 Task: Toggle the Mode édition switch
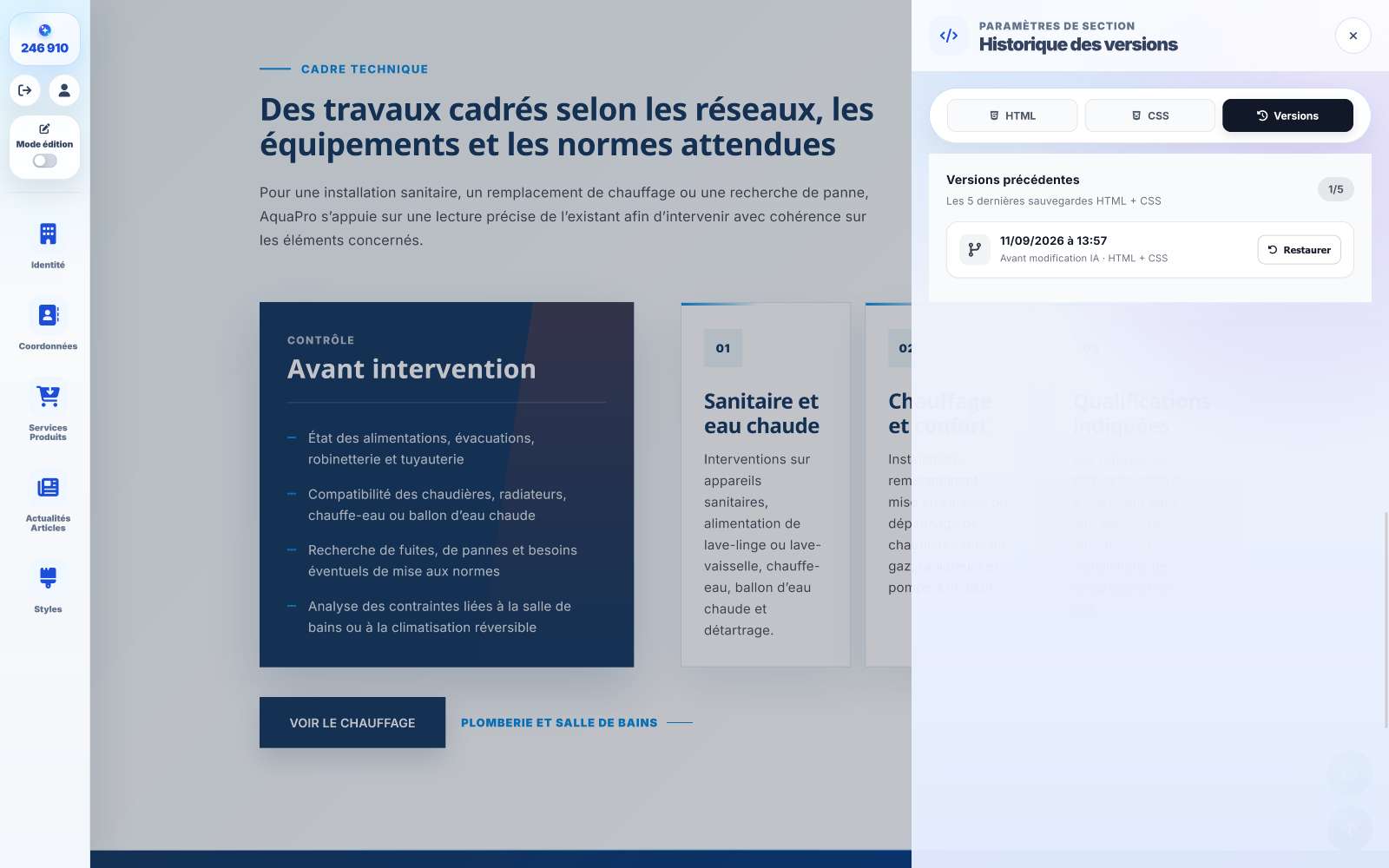(x=45, y=161)
